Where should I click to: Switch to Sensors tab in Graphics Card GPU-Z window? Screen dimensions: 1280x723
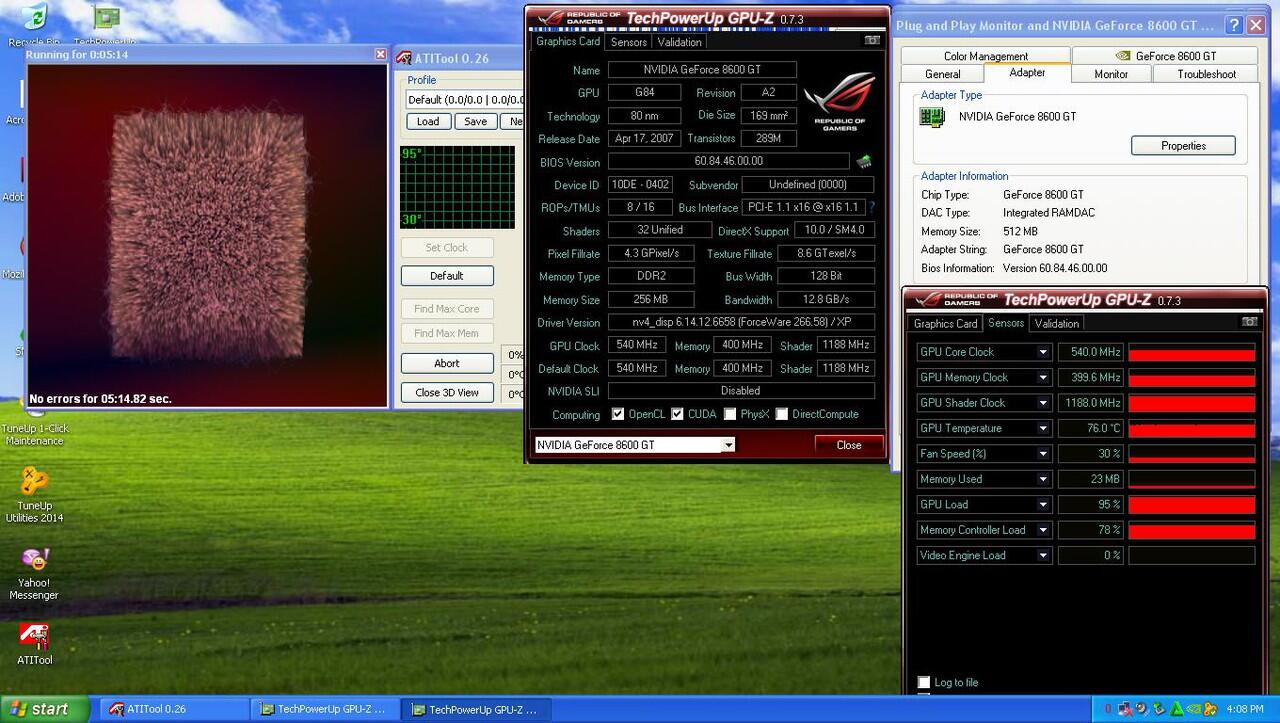[x=629, y=42]
